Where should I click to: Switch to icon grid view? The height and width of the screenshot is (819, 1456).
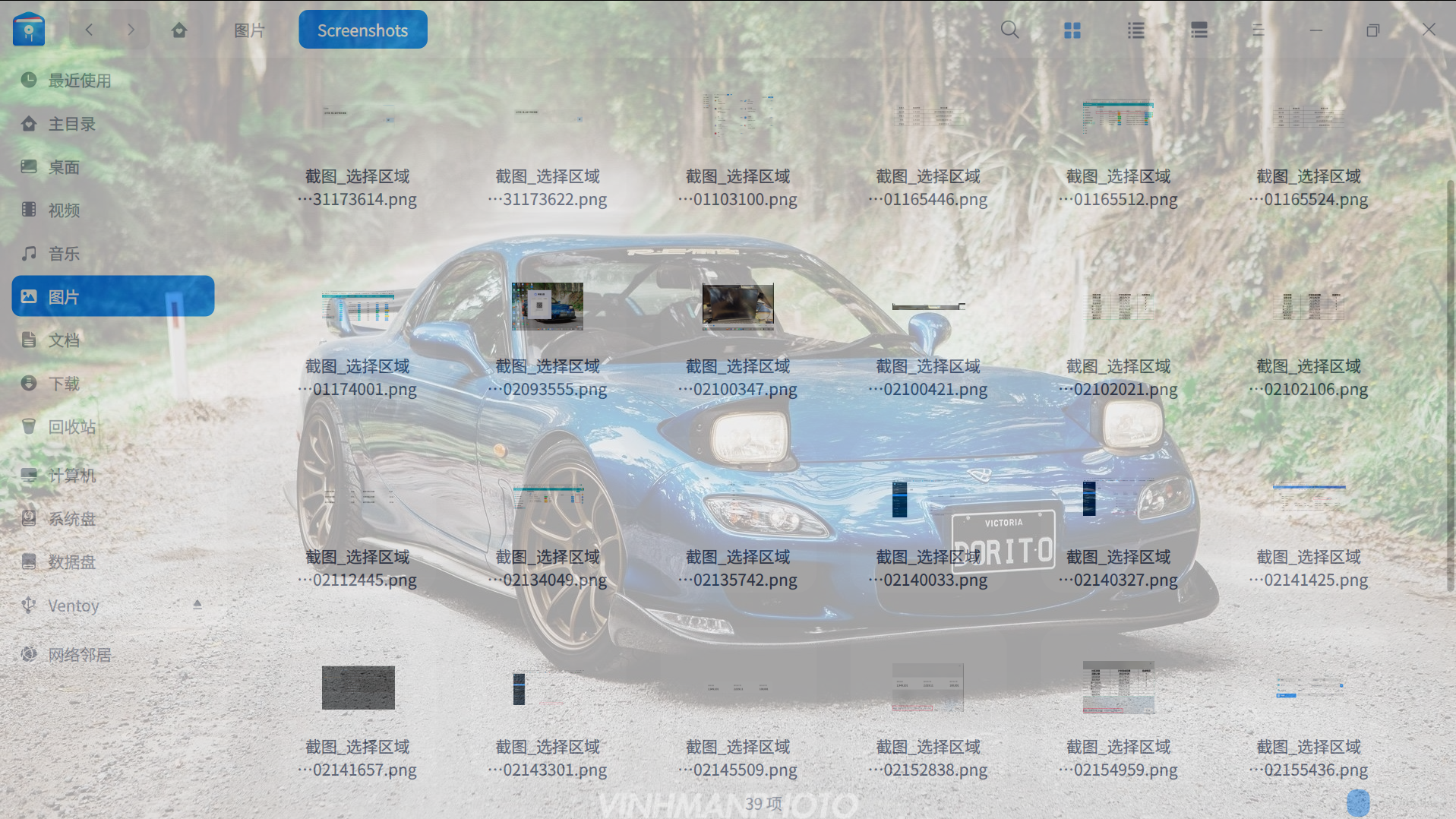1072,30
